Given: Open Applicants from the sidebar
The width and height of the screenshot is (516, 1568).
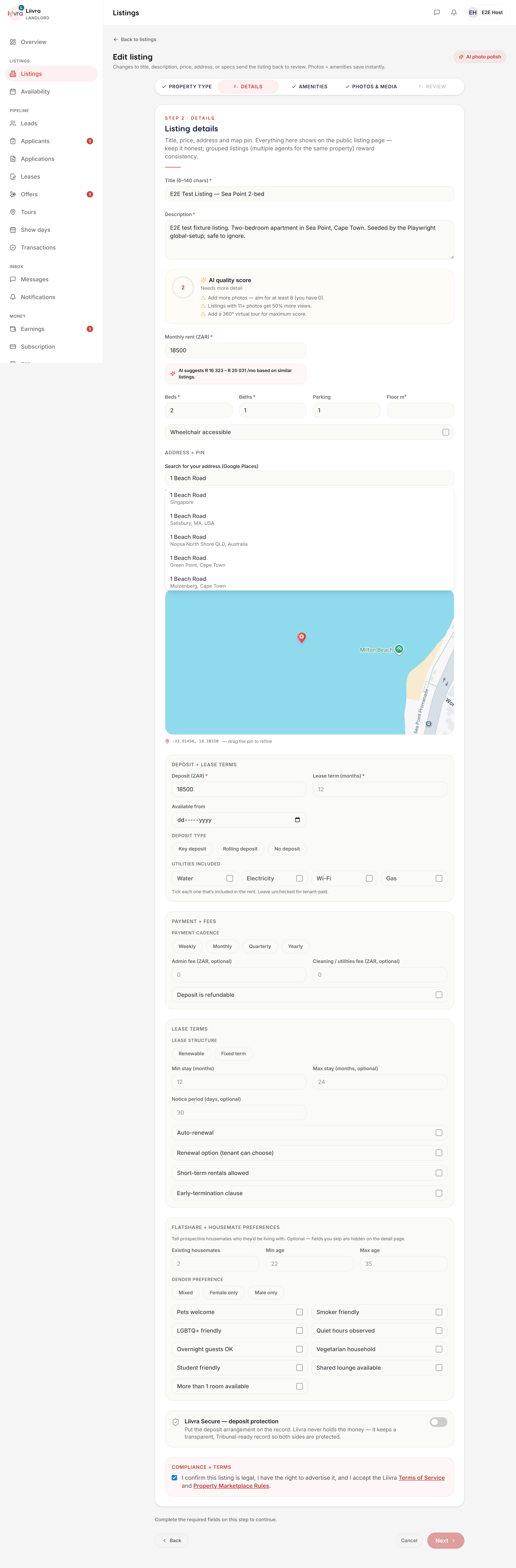Looking at the screenshot, I should point(51,141).
